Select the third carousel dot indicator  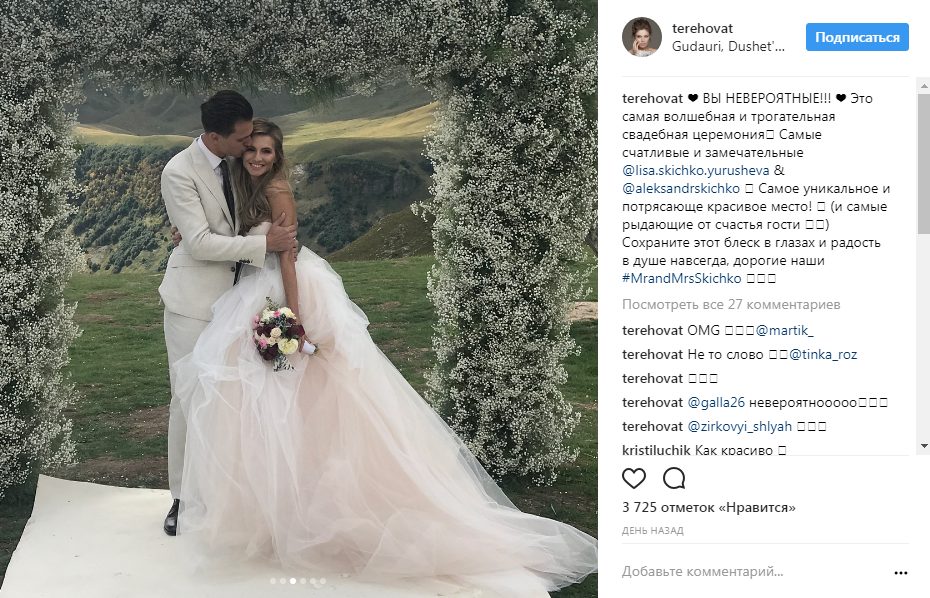292,581
